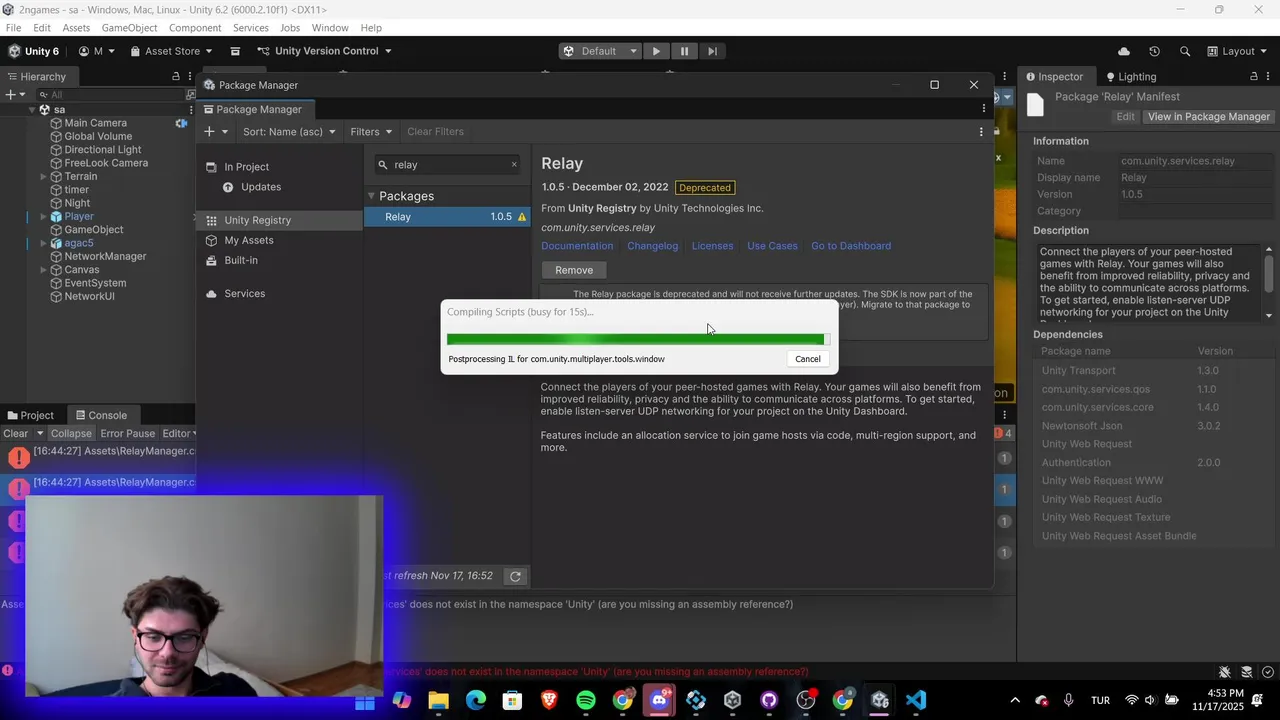Collapse the Packages list group
This screenshot has width=1280, height=720.
click(371, 196)
